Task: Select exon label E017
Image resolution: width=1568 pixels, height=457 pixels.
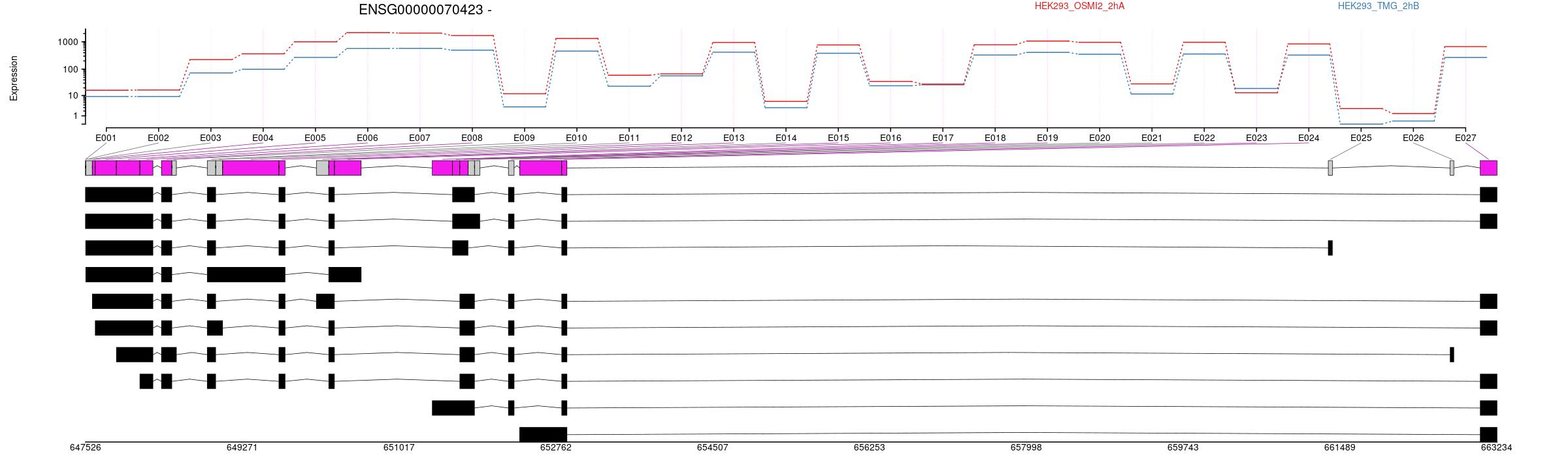Action: [943, 138]
